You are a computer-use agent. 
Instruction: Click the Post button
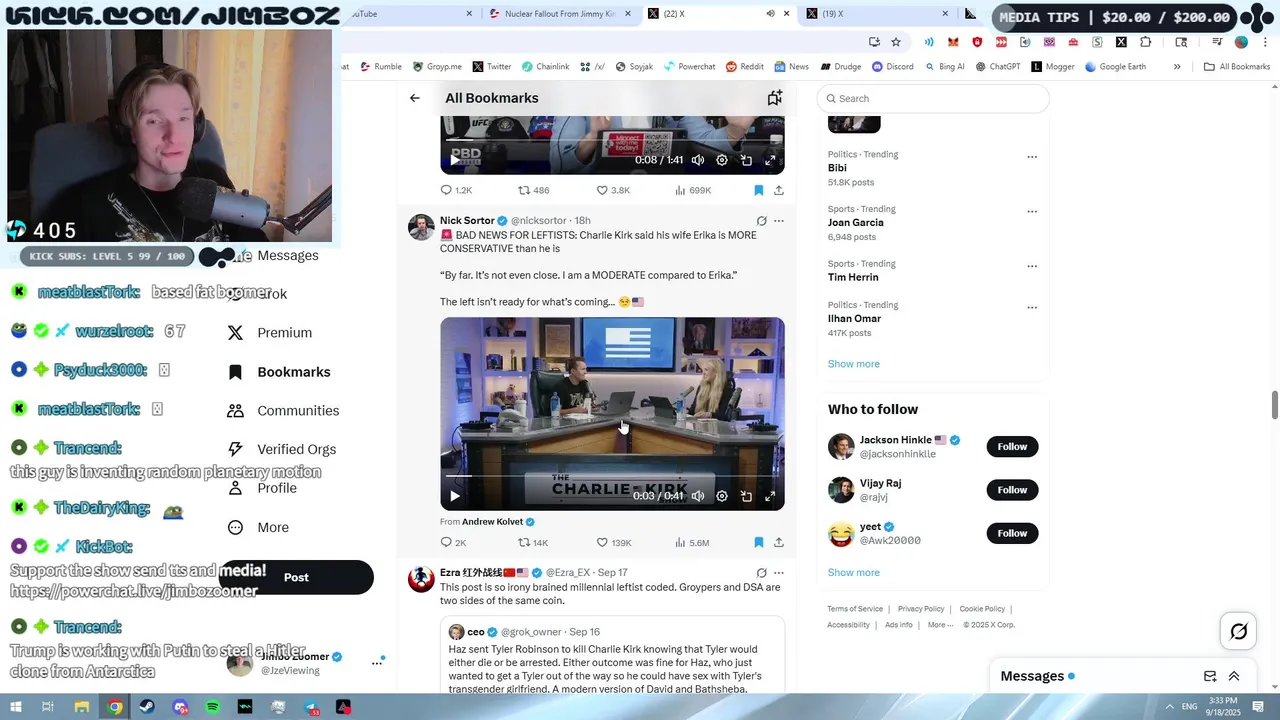click(296, 577)
